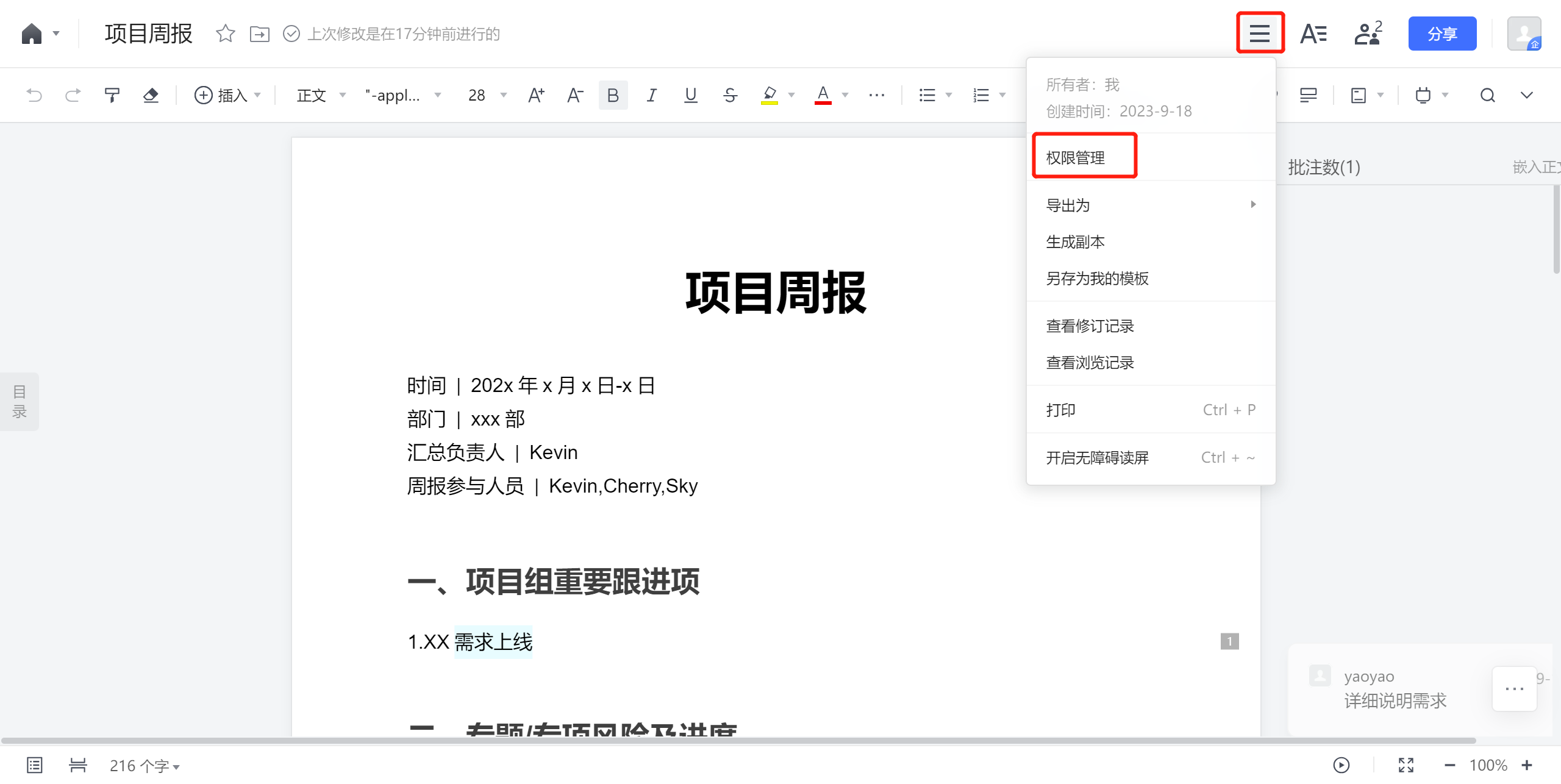
Task: Expand the 216 个字 word count dropdown
Action: click(x=145, y=766)
